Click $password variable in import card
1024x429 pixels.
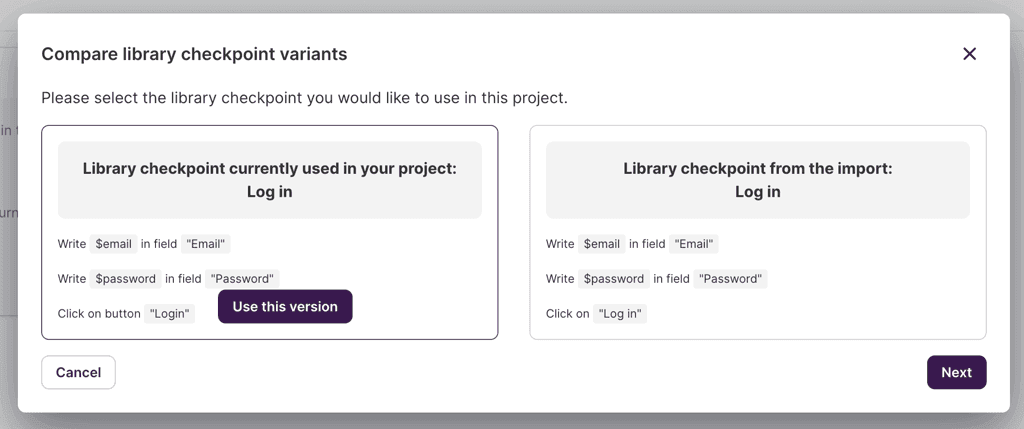coord(613,279)
